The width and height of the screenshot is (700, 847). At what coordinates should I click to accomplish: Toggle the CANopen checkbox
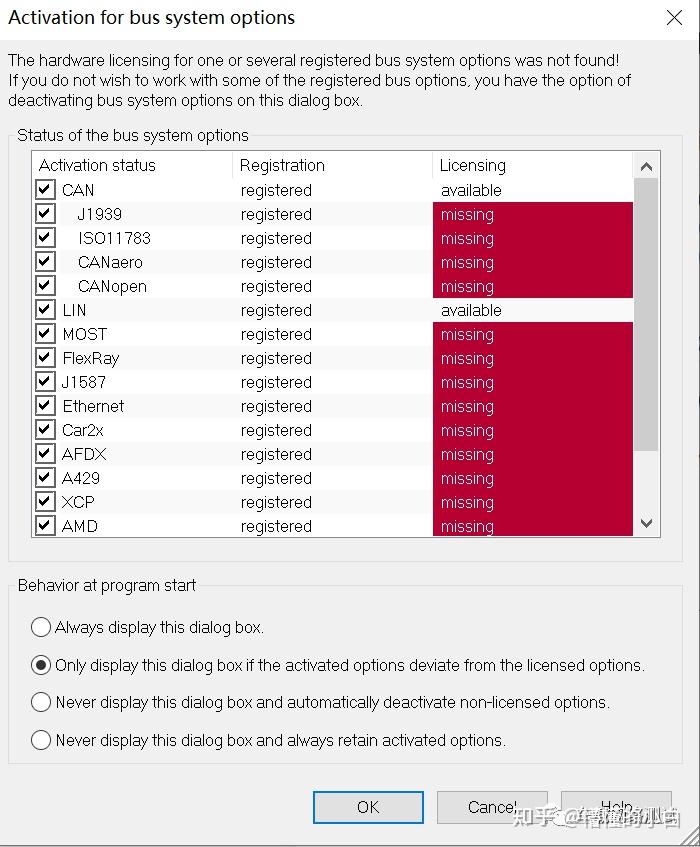(45, 286)
